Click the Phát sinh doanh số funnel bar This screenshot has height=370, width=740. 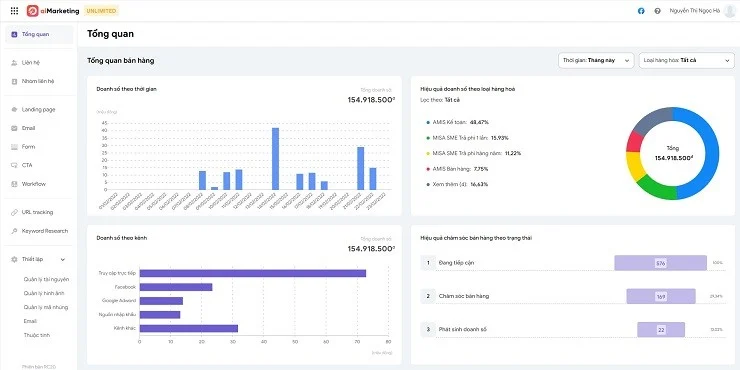[661, 330]
